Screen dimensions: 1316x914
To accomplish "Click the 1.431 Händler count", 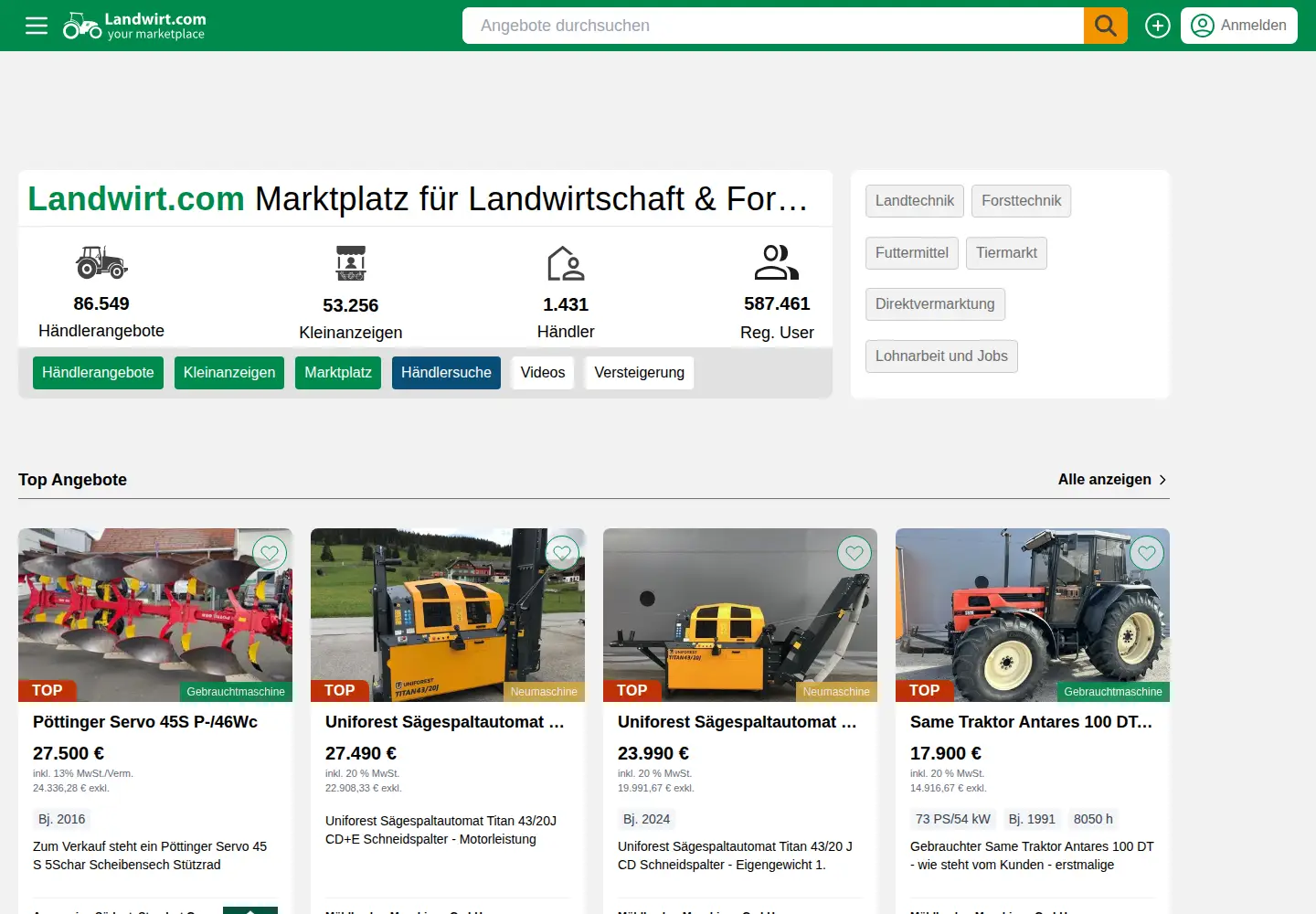I will (x=566, y=304).
